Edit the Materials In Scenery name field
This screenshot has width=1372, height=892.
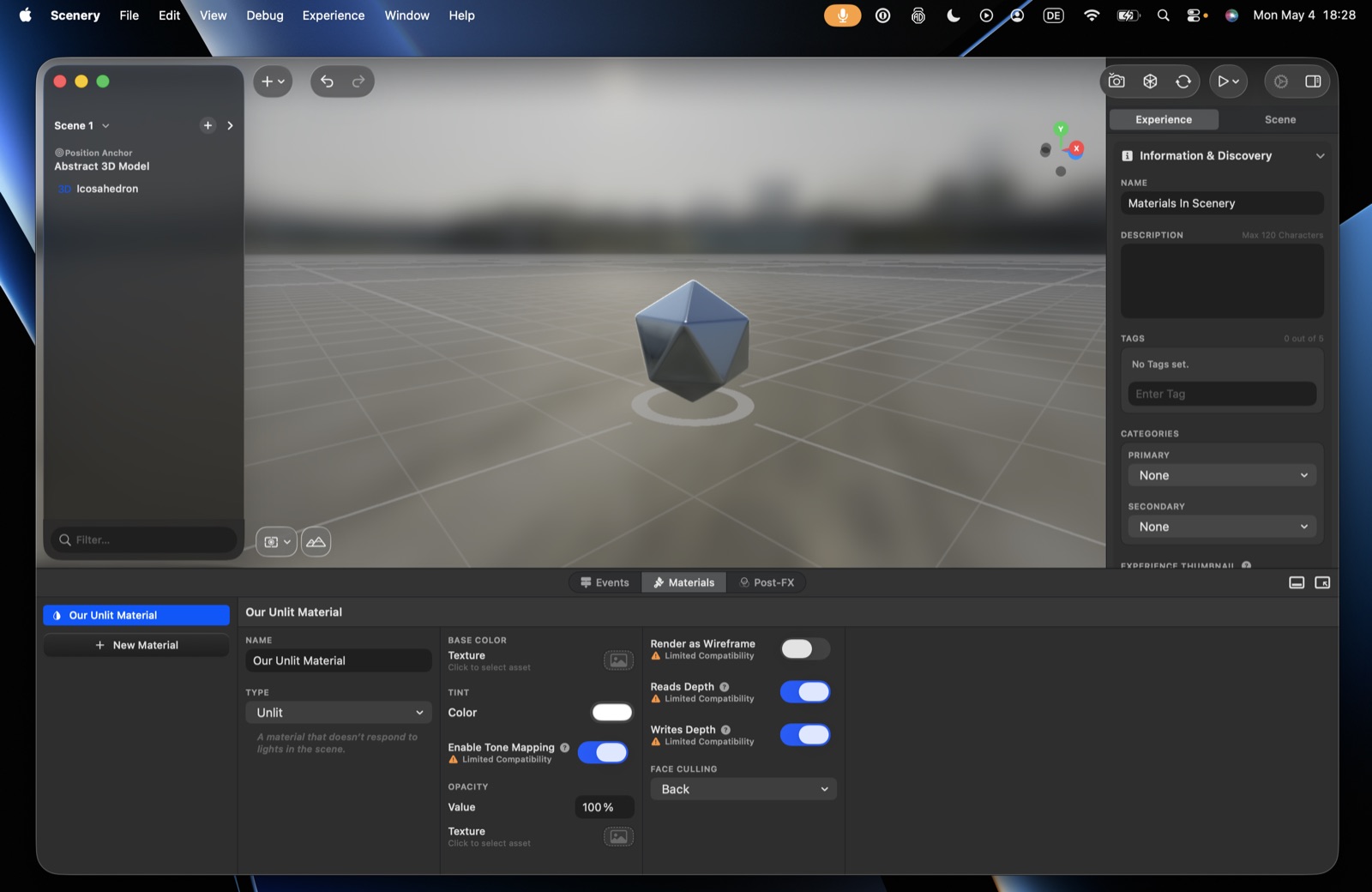(1222, 203)
